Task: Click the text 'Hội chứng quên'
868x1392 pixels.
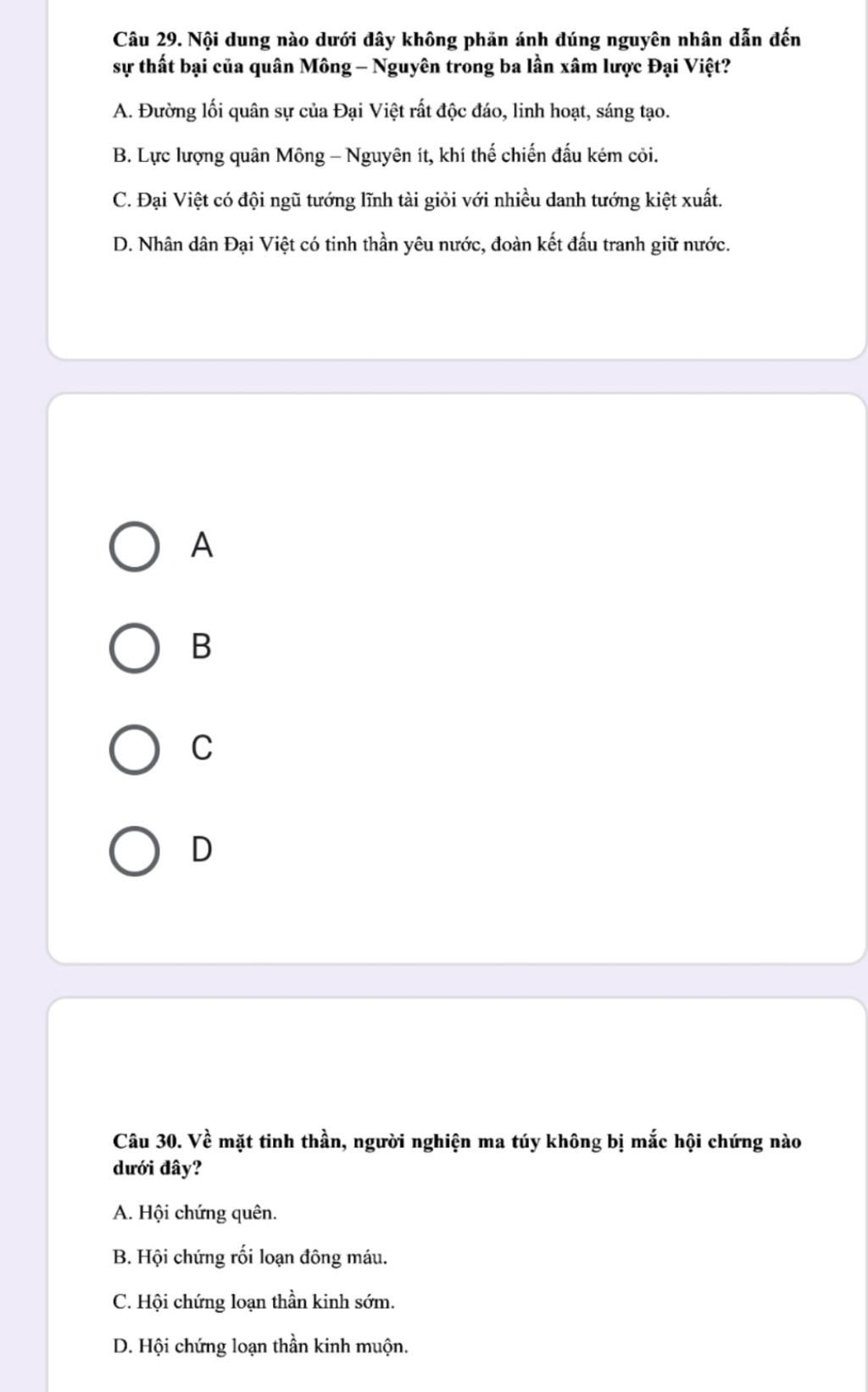Action: point(208,1213)
